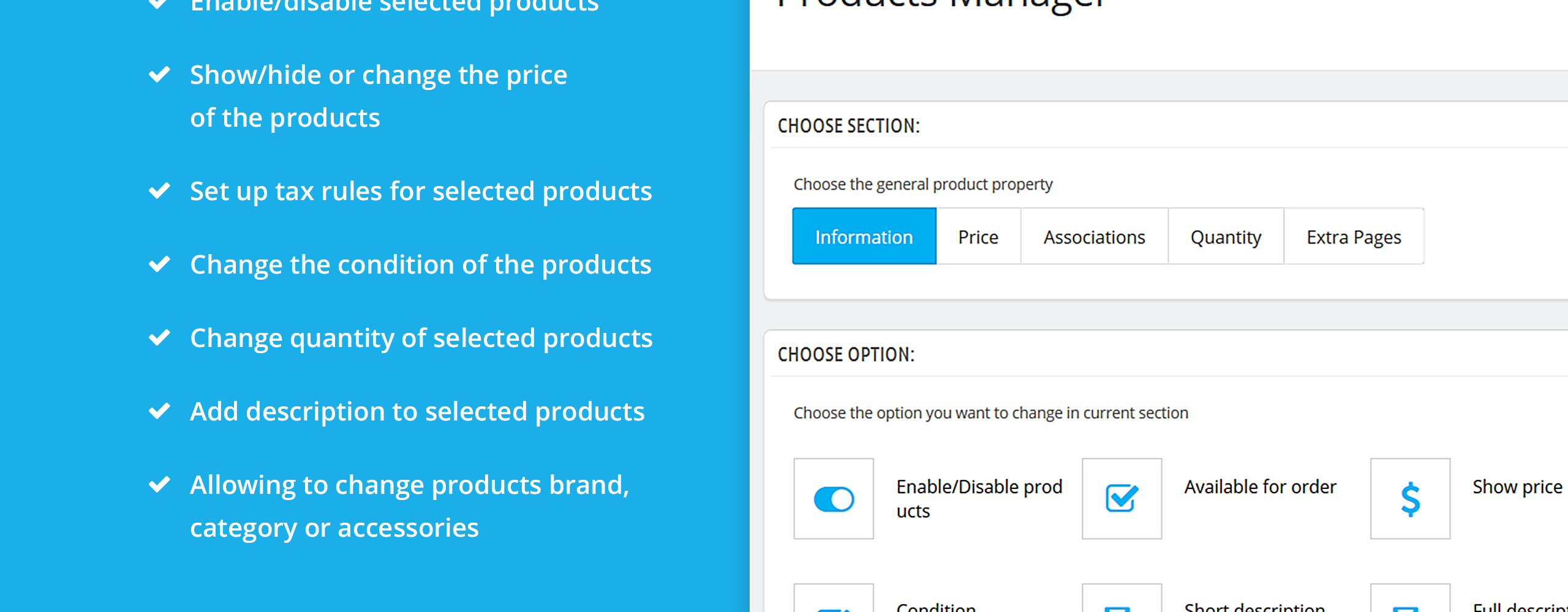The width and height of the screenshot is (1568, 612).
Task: Click the Enable/Disable products toggle icon
Action: click(x=834, y=499)
